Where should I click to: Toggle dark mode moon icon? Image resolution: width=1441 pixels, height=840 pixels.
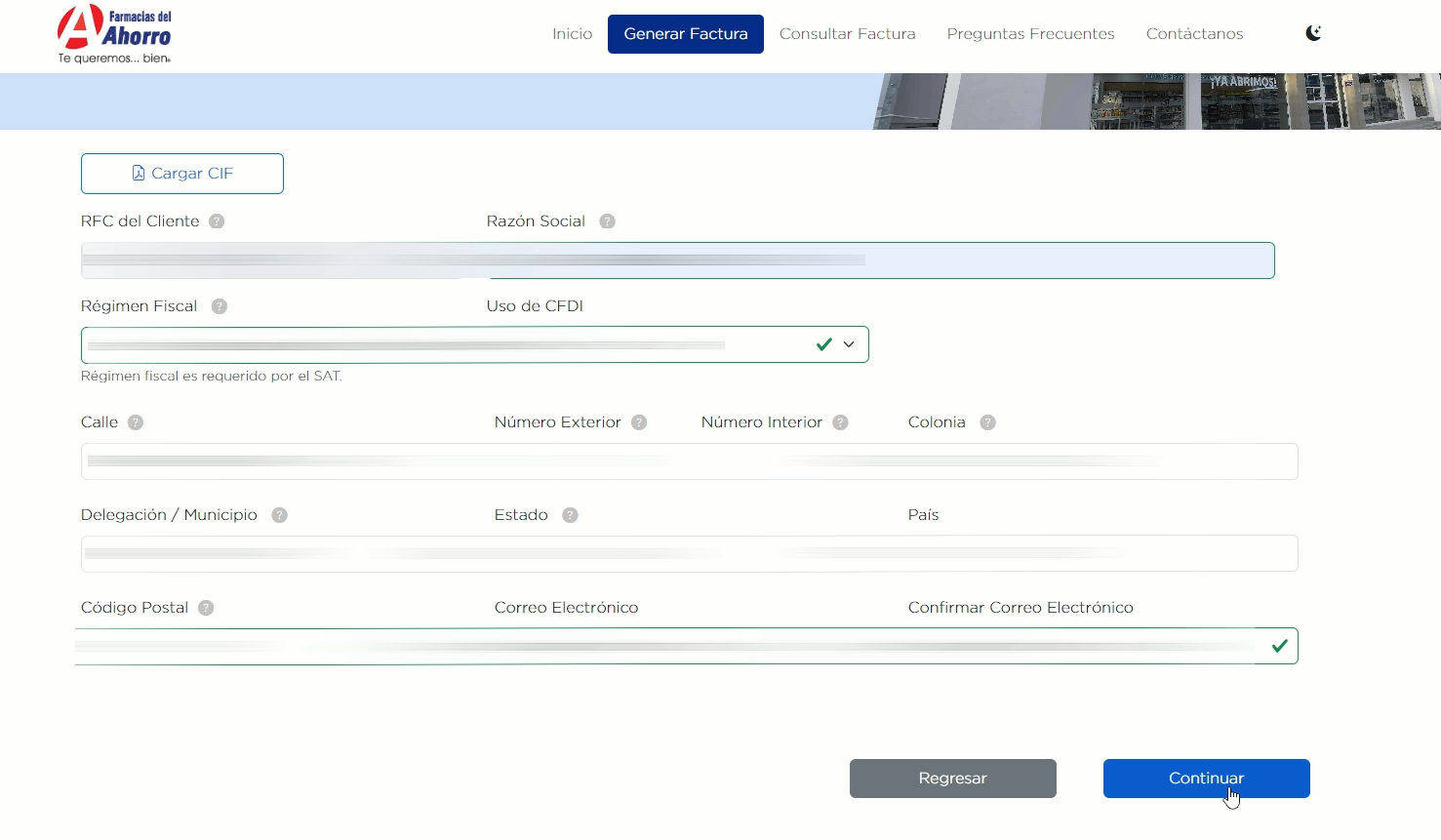point(1313,33)
